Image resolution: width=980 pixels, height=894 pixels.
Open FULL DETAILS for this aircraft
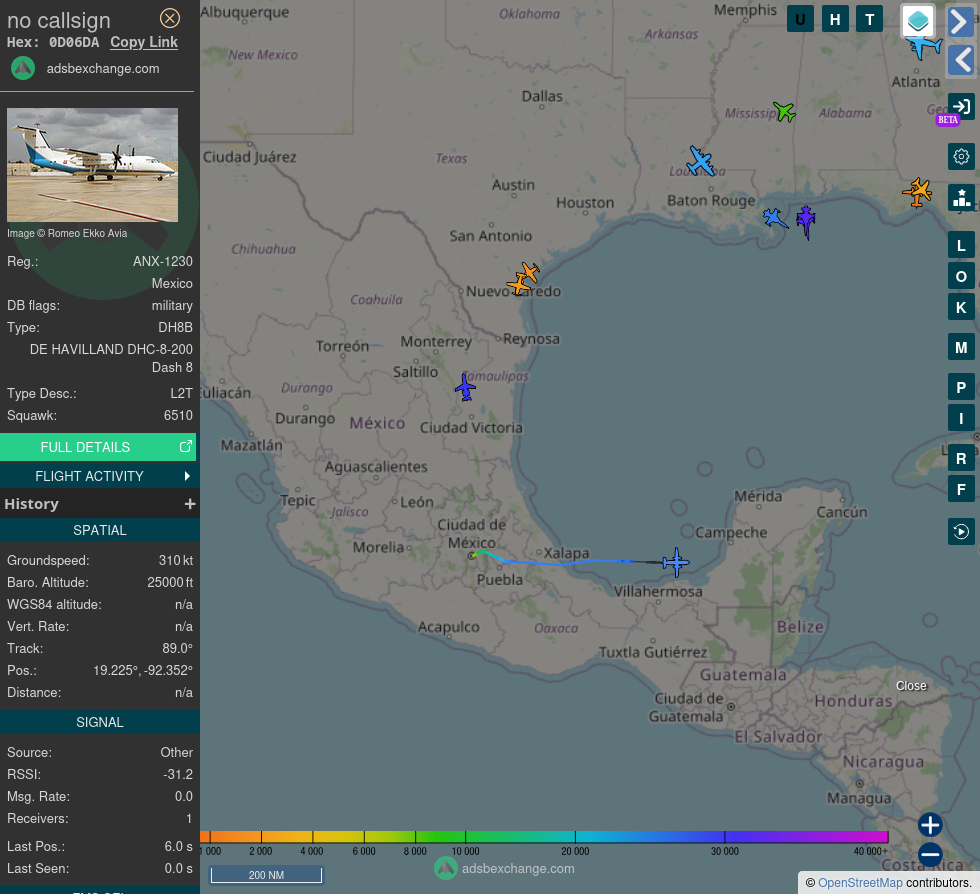click(x=98, y=447)
